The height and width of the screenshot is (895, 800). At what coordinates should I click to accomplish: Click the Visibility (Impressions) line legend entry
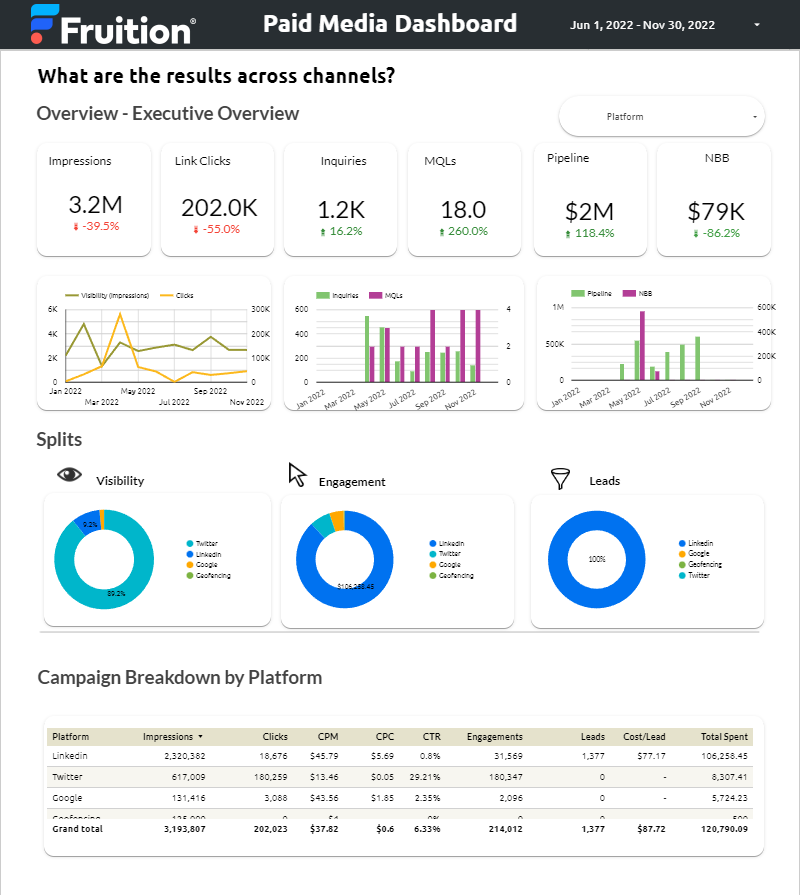point(107,296)
